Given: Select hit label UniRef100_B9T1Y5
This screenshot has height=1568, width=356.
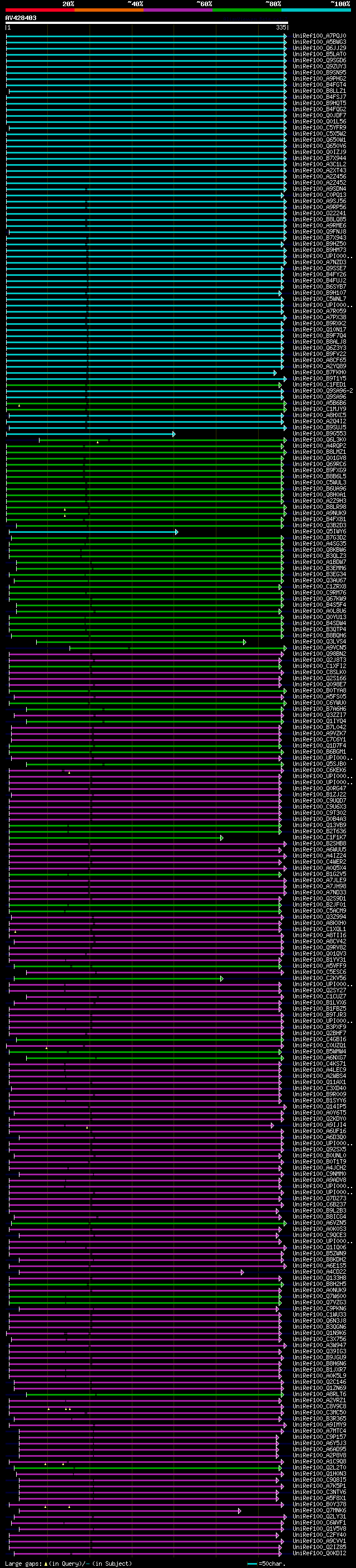Looking at the screenshot, I should (x=319, y=379).
